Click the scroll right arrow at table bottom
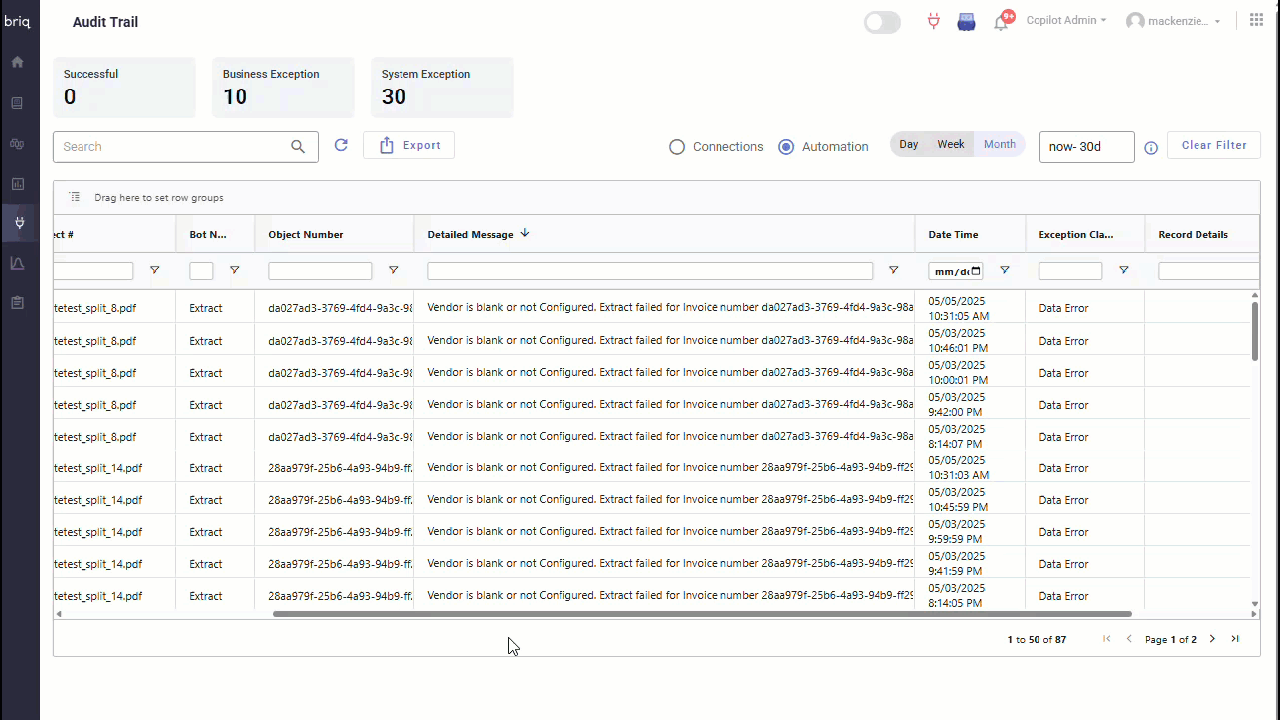 (1255, 614)
